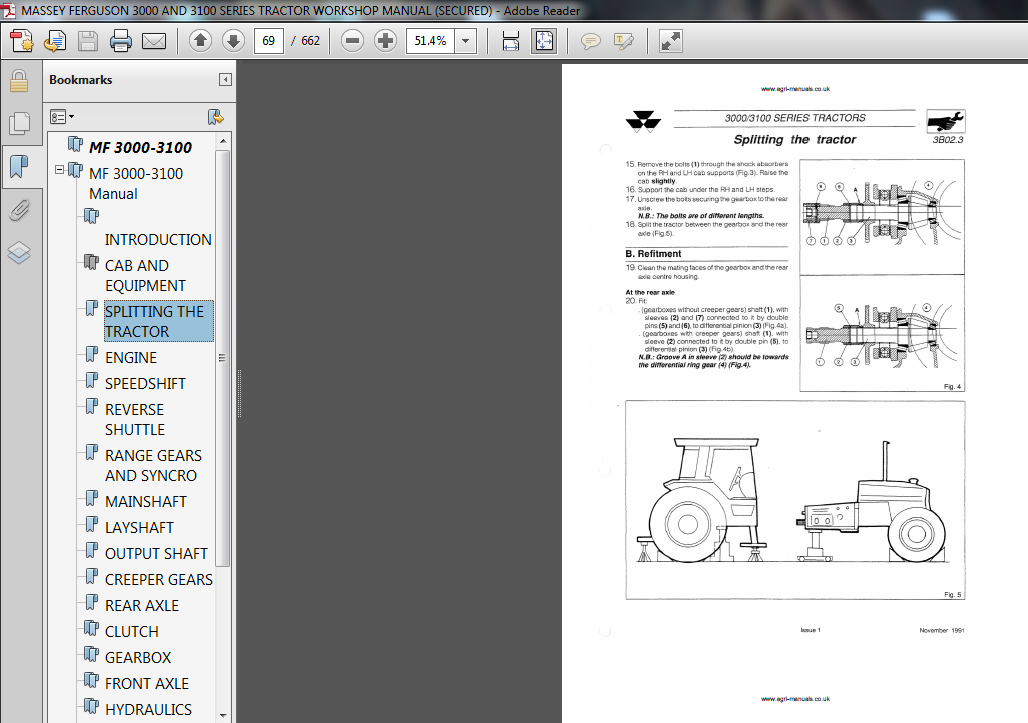This screenshot has height=723, width=1028.
Task: Click the 'B. Refitment' heading in the page
Action: click(x=653, y=254)
